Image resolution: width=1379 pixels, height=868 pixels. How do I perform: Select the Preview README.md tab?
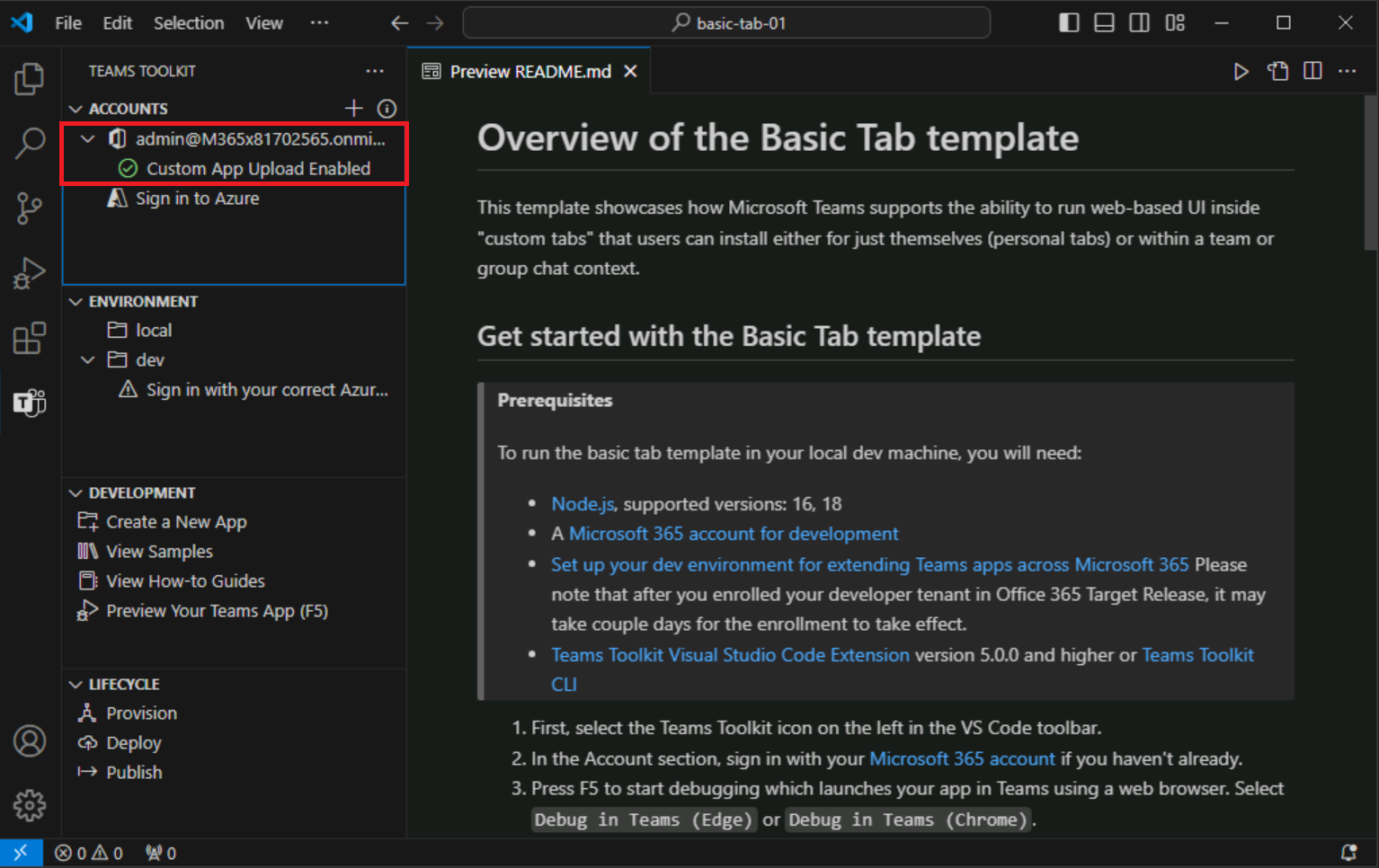pos(529,71)
